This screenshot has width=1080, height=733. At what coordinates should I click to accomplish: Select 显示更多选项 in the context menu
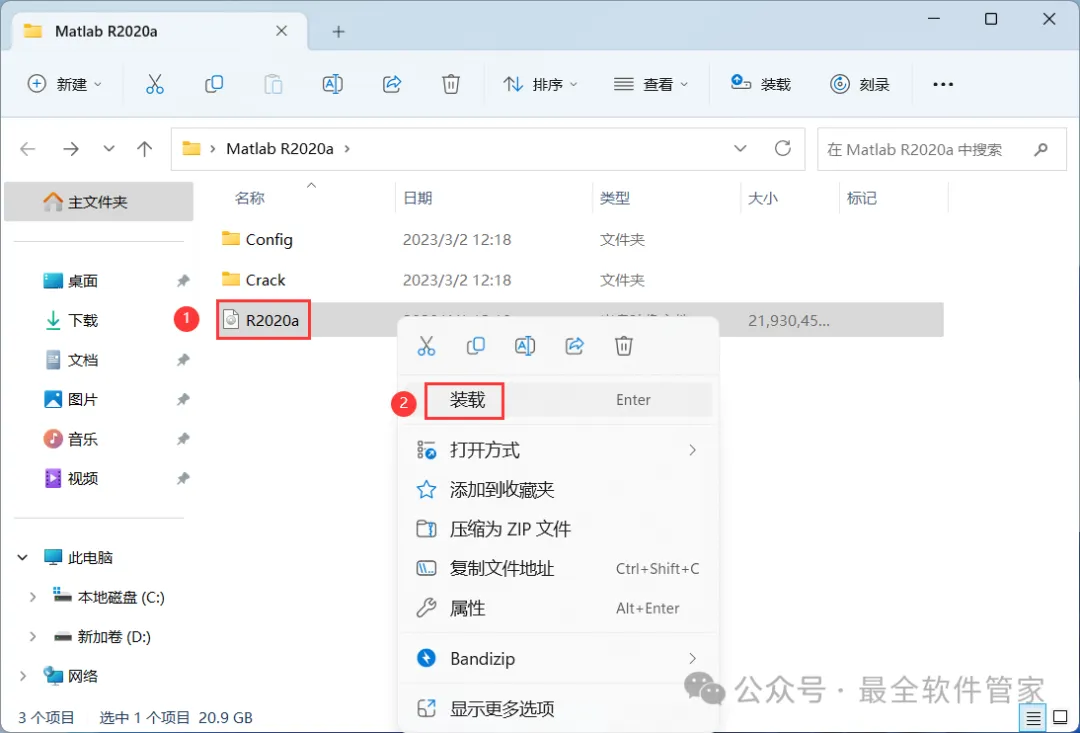click(x=559, y=708)
